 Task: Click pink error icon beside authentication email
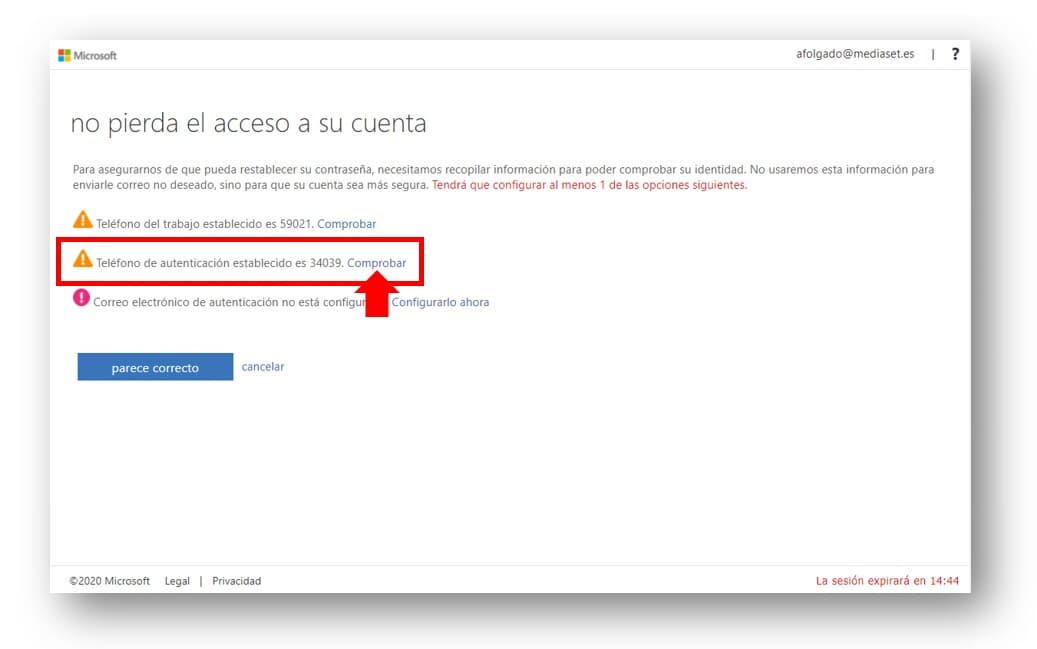(81, 299)
